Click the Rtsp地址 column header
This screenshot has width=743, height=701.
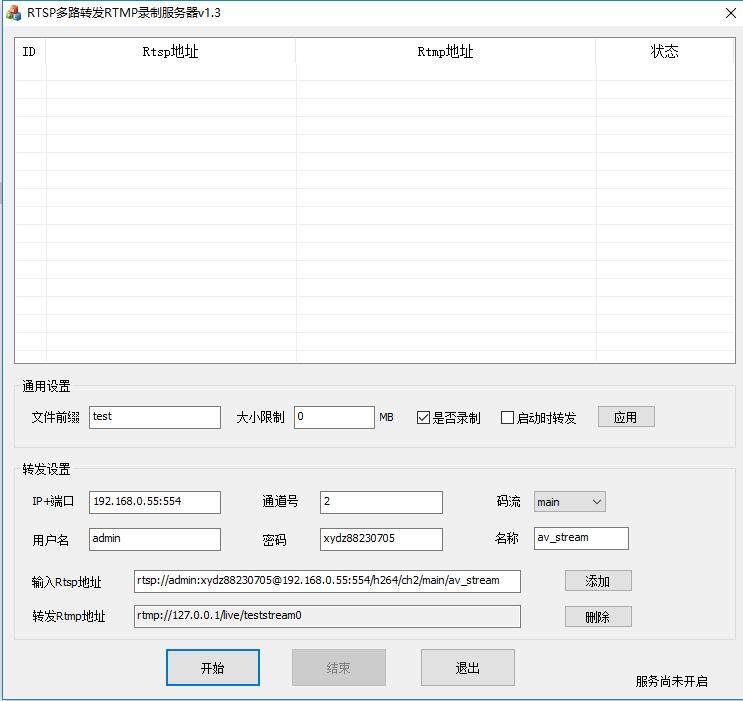pyautogui.click(x=170, y=52)
